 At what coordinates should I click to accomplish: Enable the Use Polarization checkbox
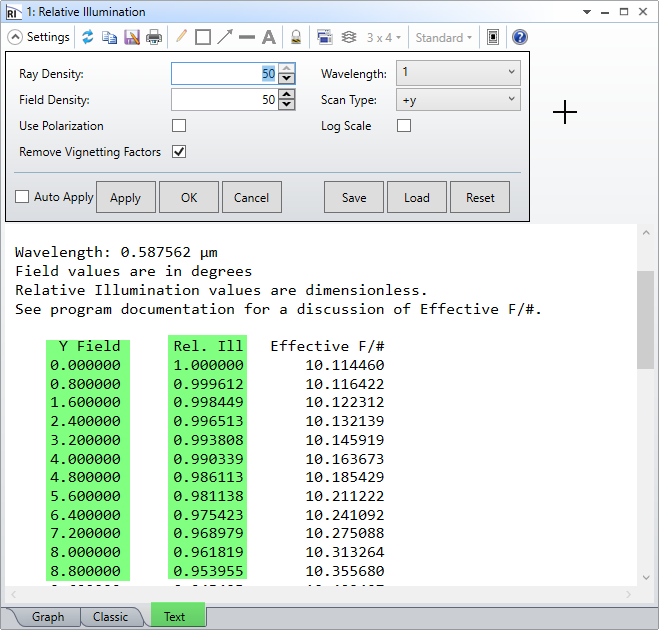point(179,126)
